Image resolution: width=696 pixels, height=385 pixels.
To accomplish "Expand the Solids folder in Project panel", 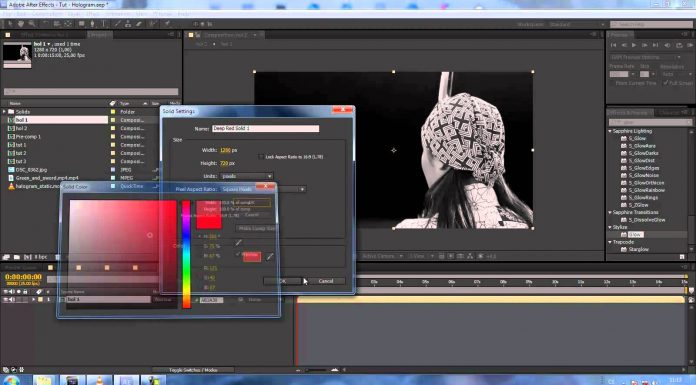I will (4, 111).
